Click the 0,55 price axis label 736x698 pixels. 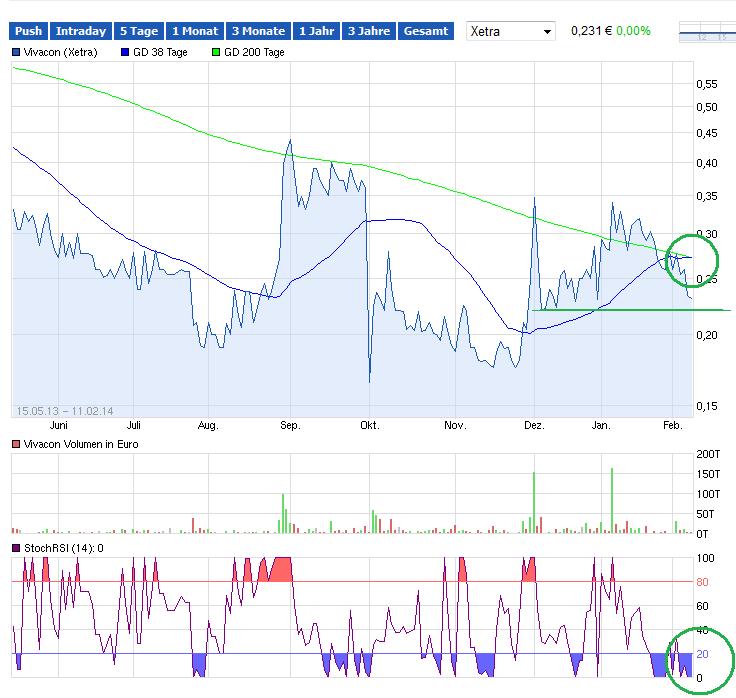707,84
